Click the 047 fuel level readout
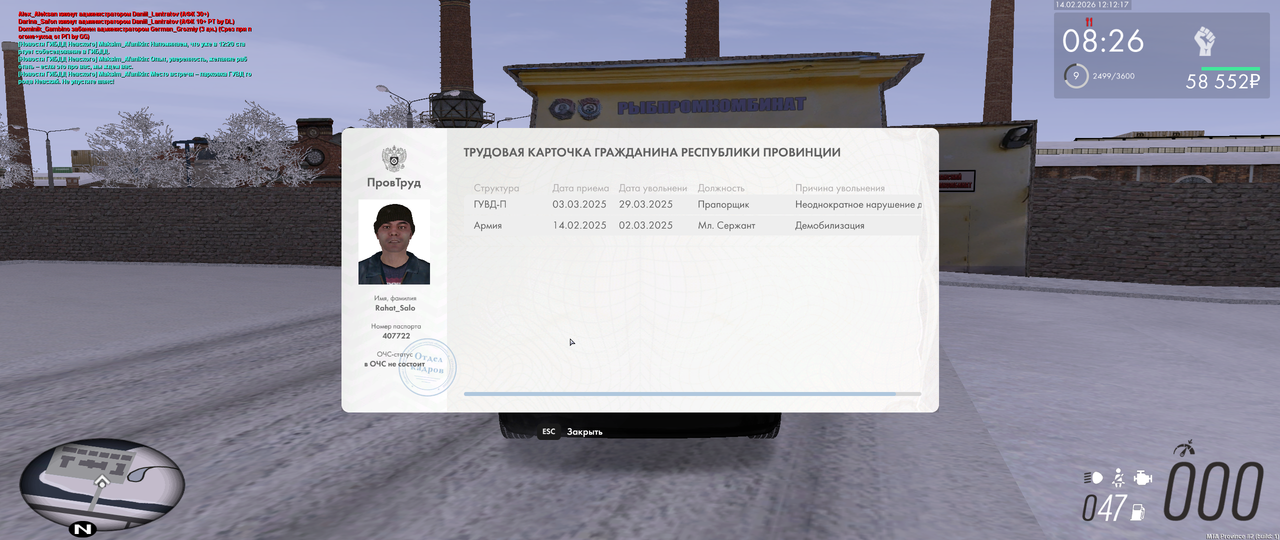1280x540 pixels. [1105, 508]
